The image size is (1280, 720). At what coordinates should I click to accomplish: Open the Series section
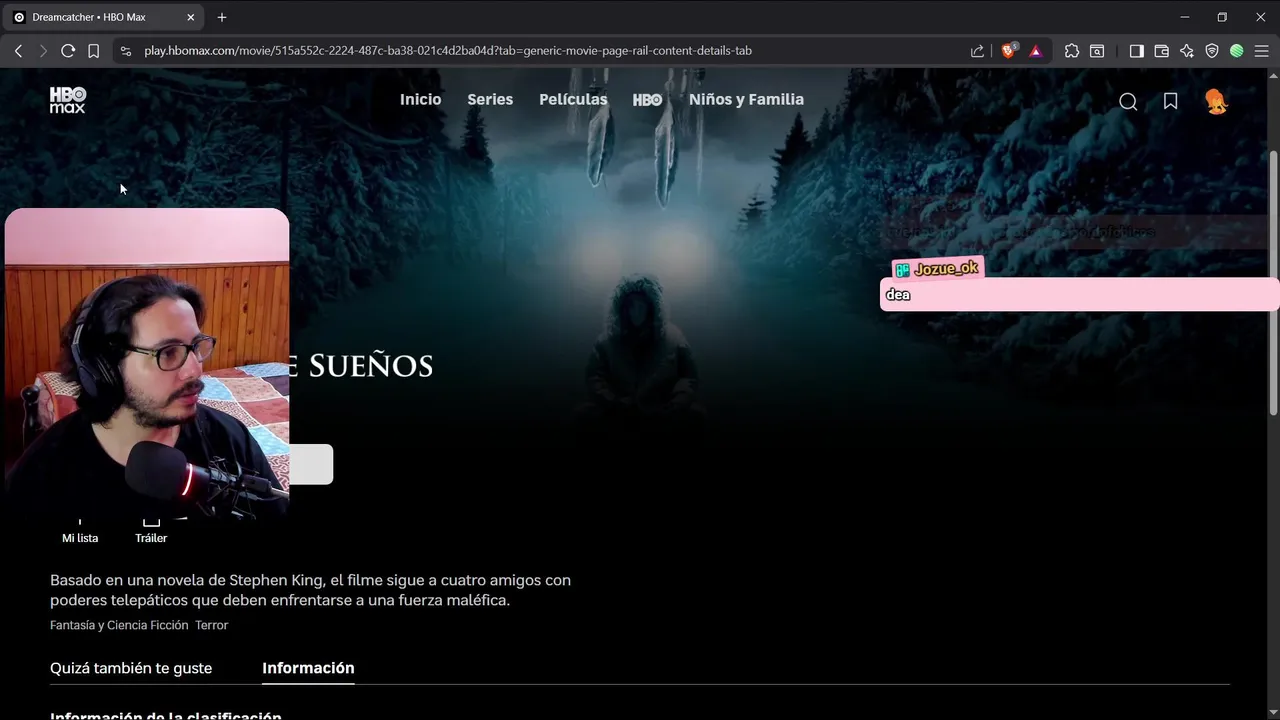pyautogui.click(x=490, y=100)
